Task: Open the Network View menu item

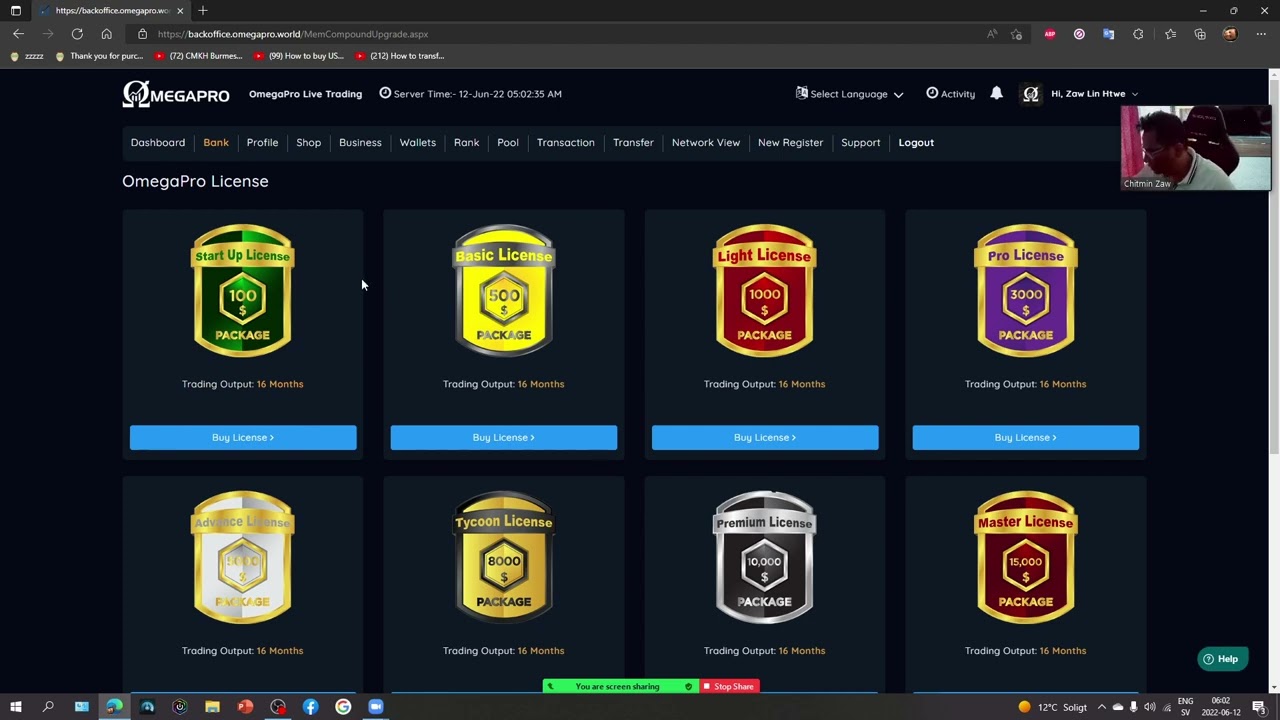Action: coord(706,142)
